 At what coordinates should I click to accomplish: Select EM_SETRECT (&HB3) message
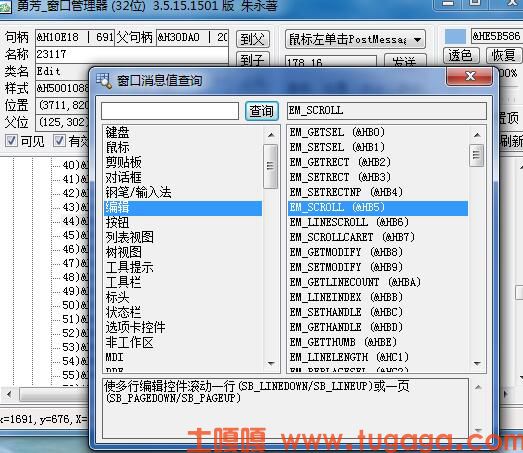coord(378,177)
